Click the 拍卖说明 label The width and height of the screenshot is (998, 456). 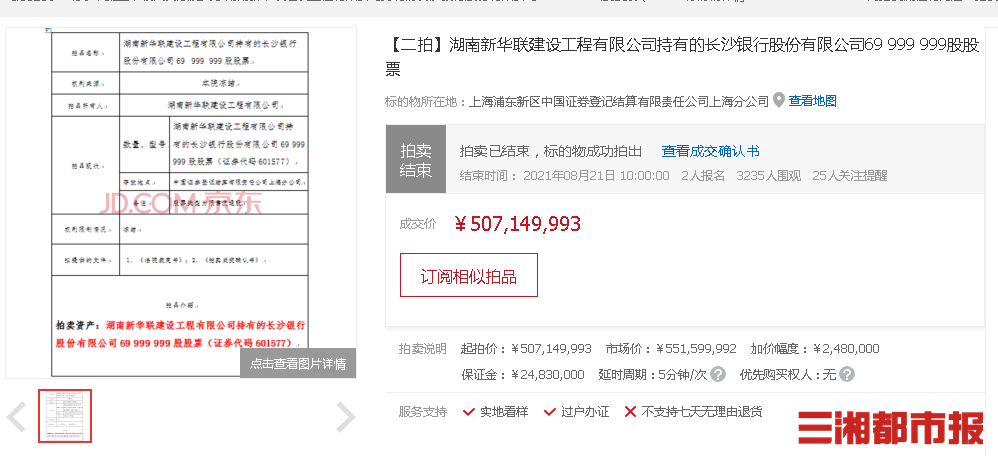423,349
